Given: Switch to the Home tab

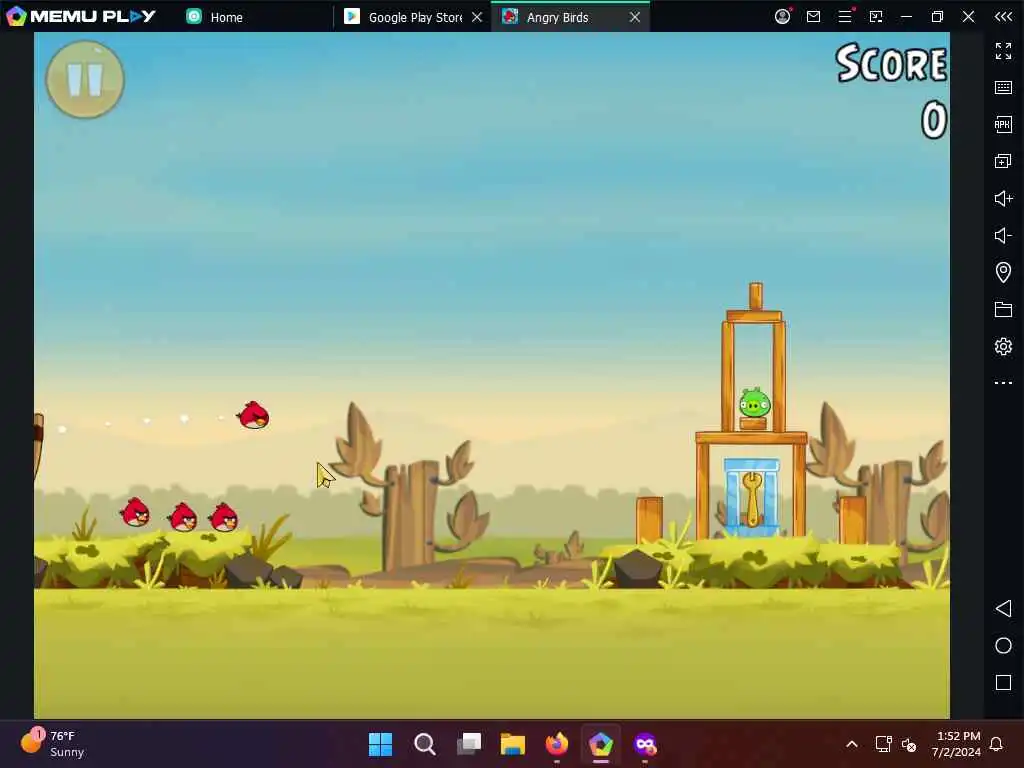Looking at the screenshot, I should coord(215,17).
